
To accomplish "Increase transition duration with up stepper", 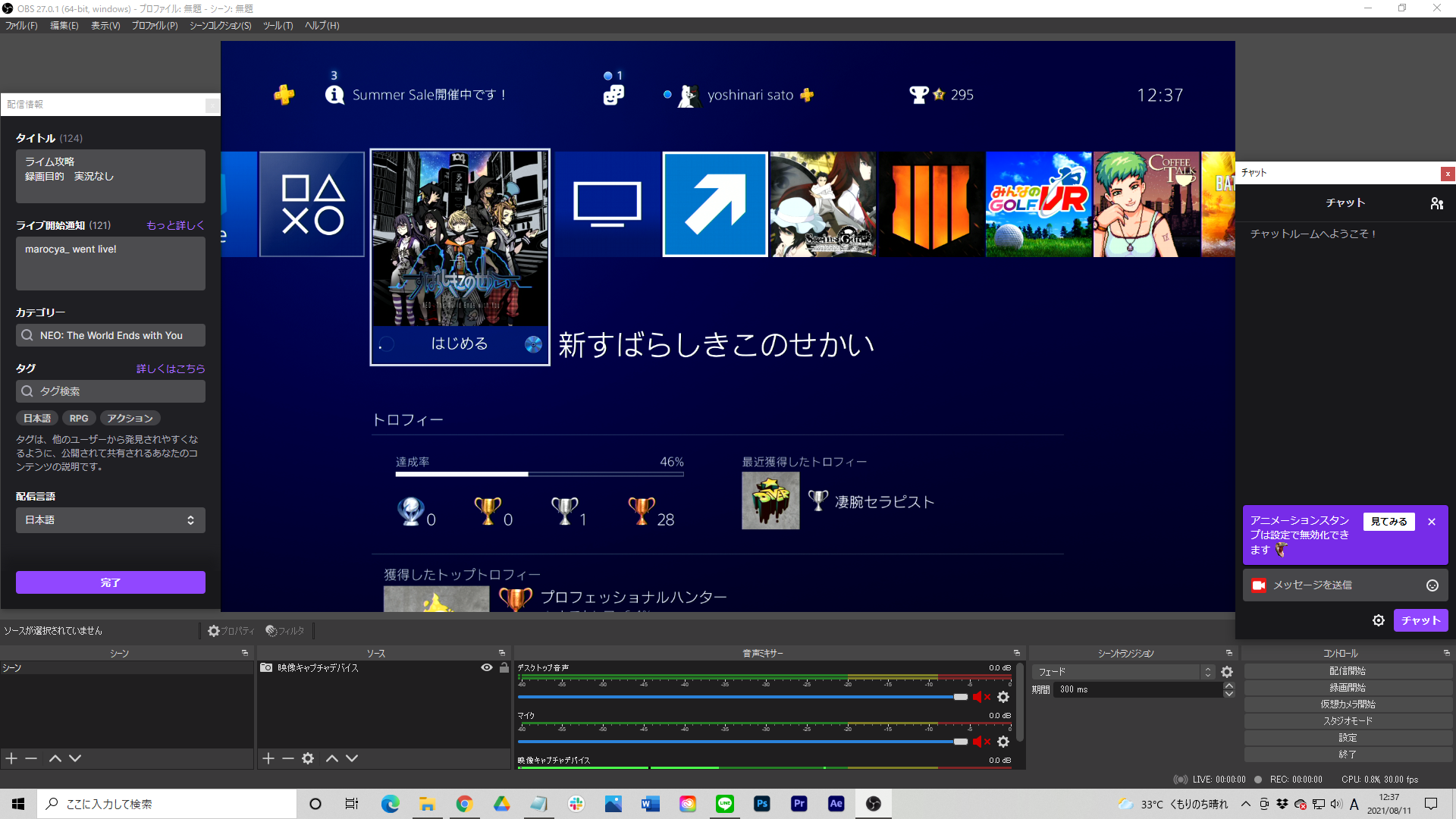I will pyautogui.click(x=1229, y=686).
